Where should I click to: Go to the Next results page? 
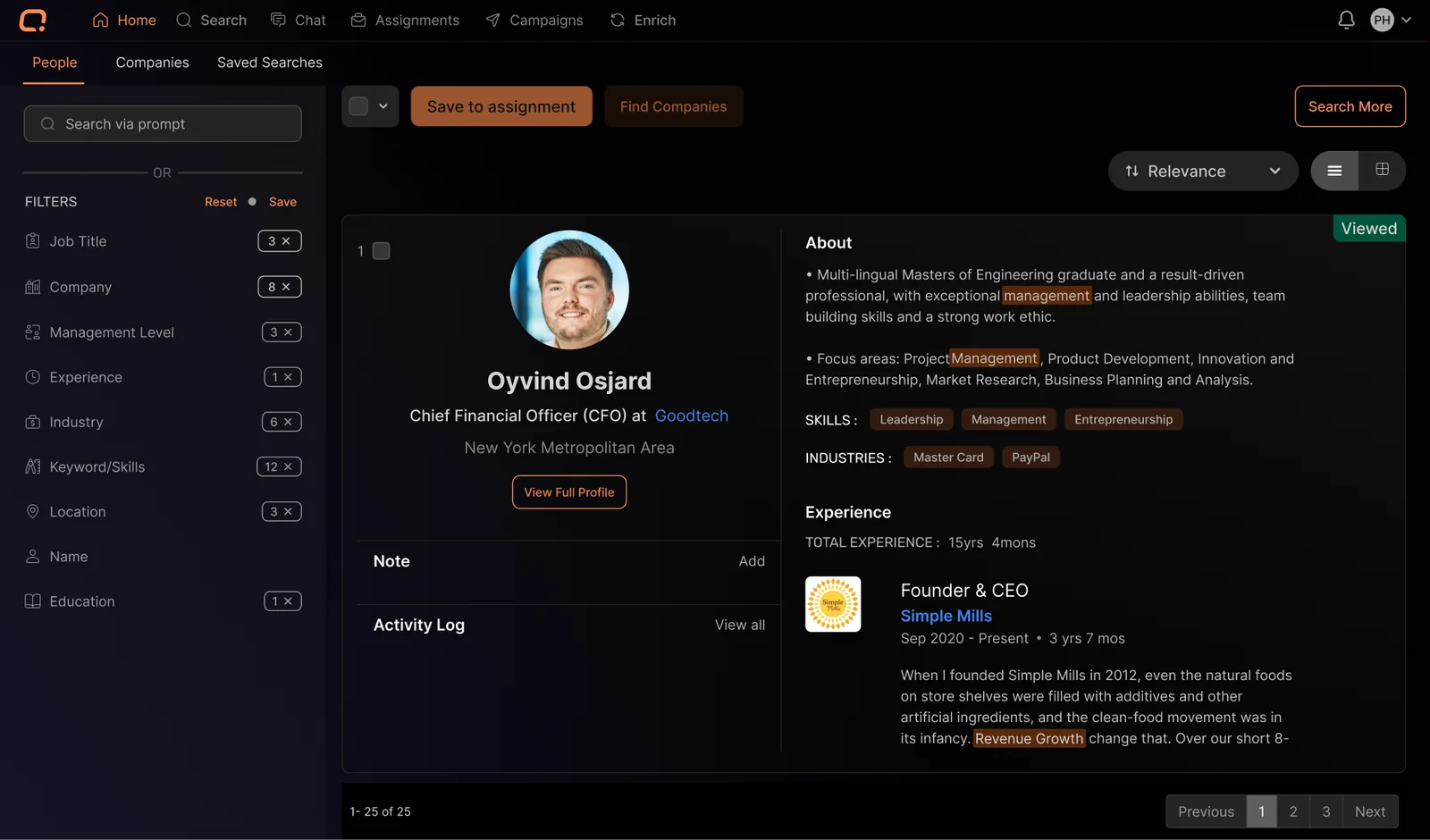1370,811
